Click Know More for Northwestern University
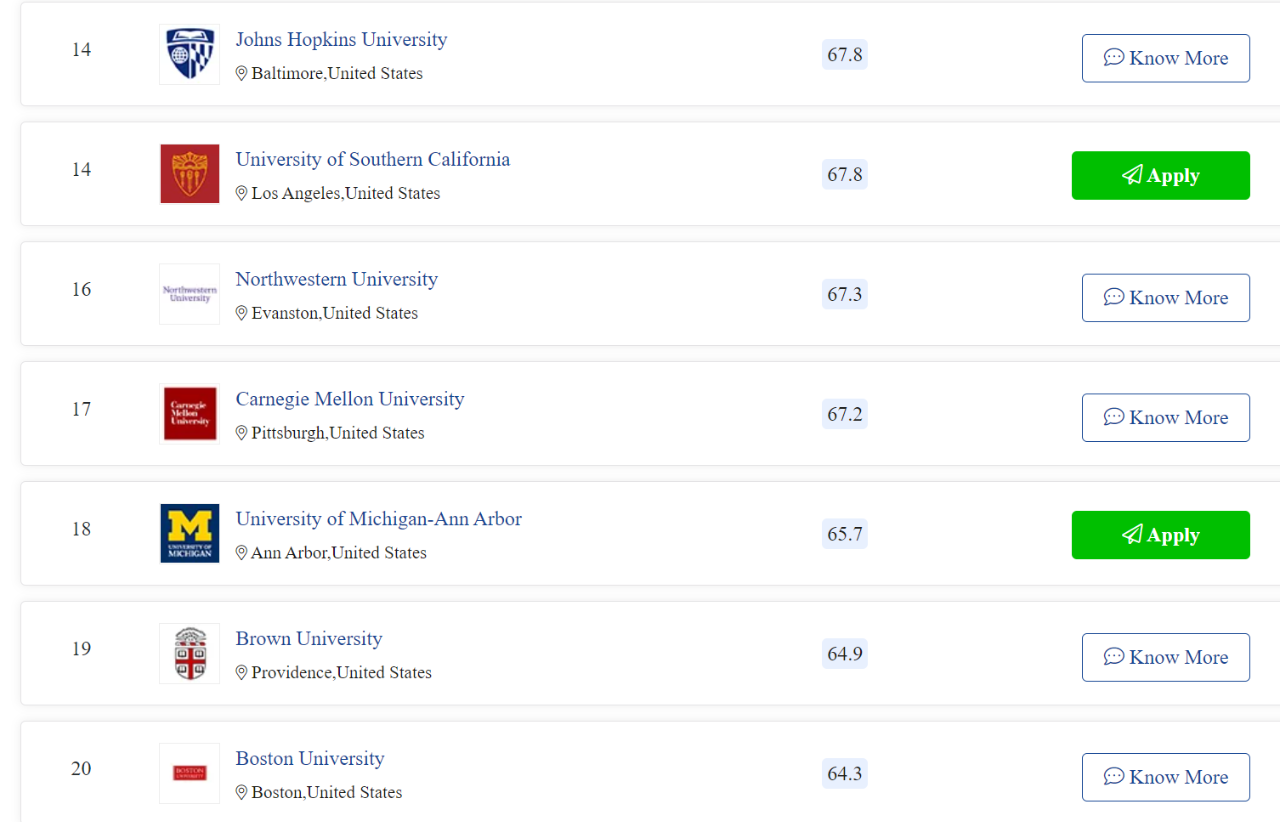Screen dimensions: 1280x822 click(x=1166, y=298)
